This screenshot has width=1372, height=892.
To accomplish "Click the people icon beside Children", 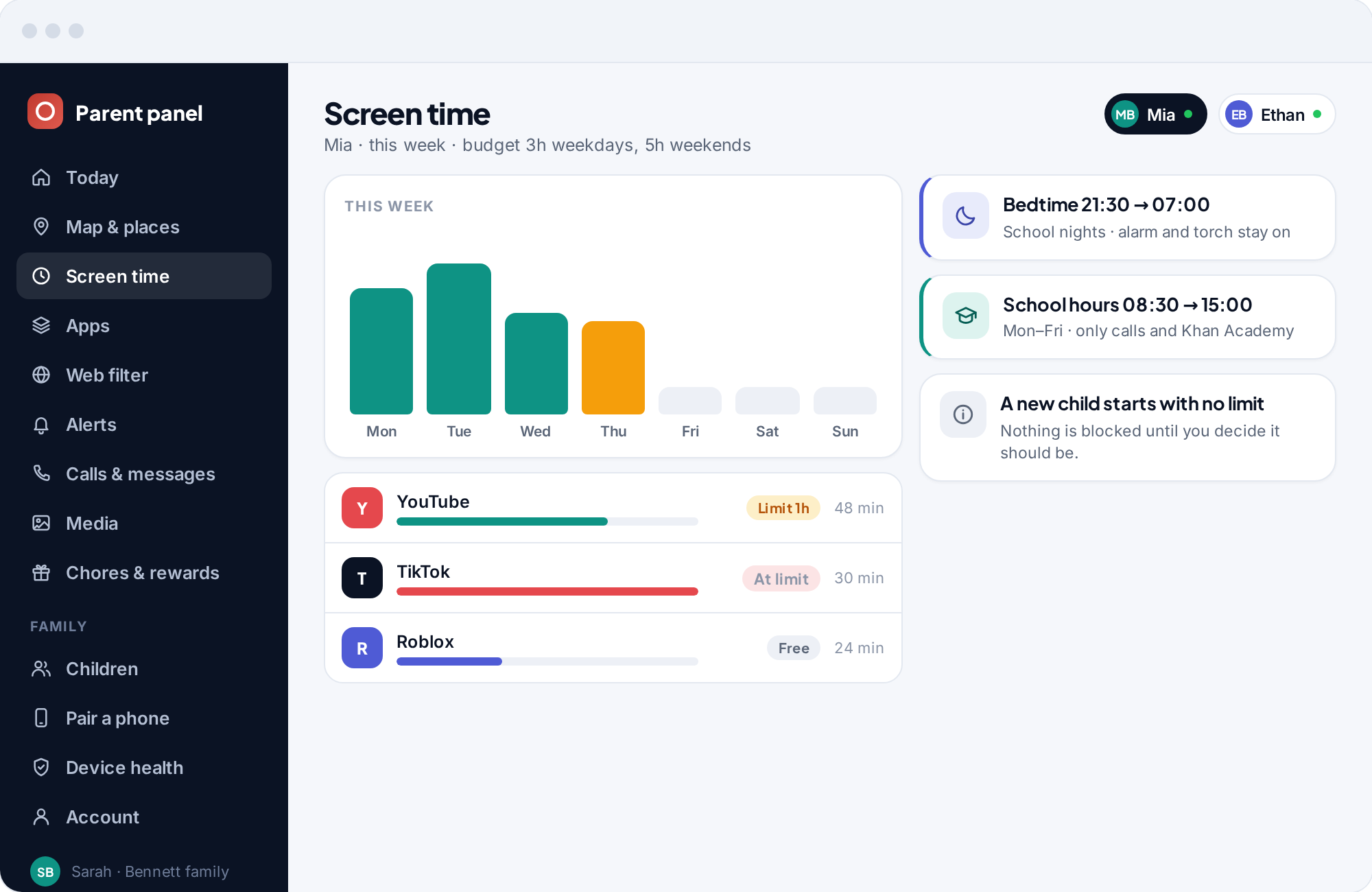I will pyautogui.click(x=41, y=669).
